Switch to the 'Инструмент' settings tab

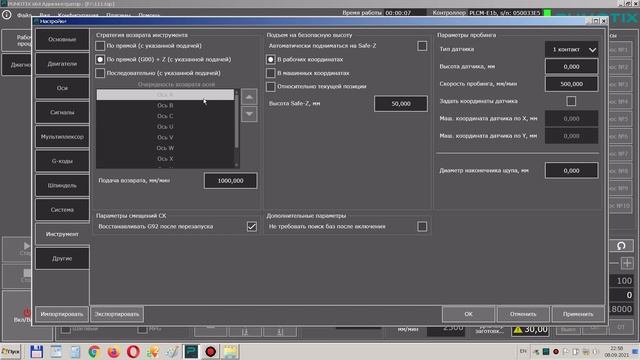[62, 234]
